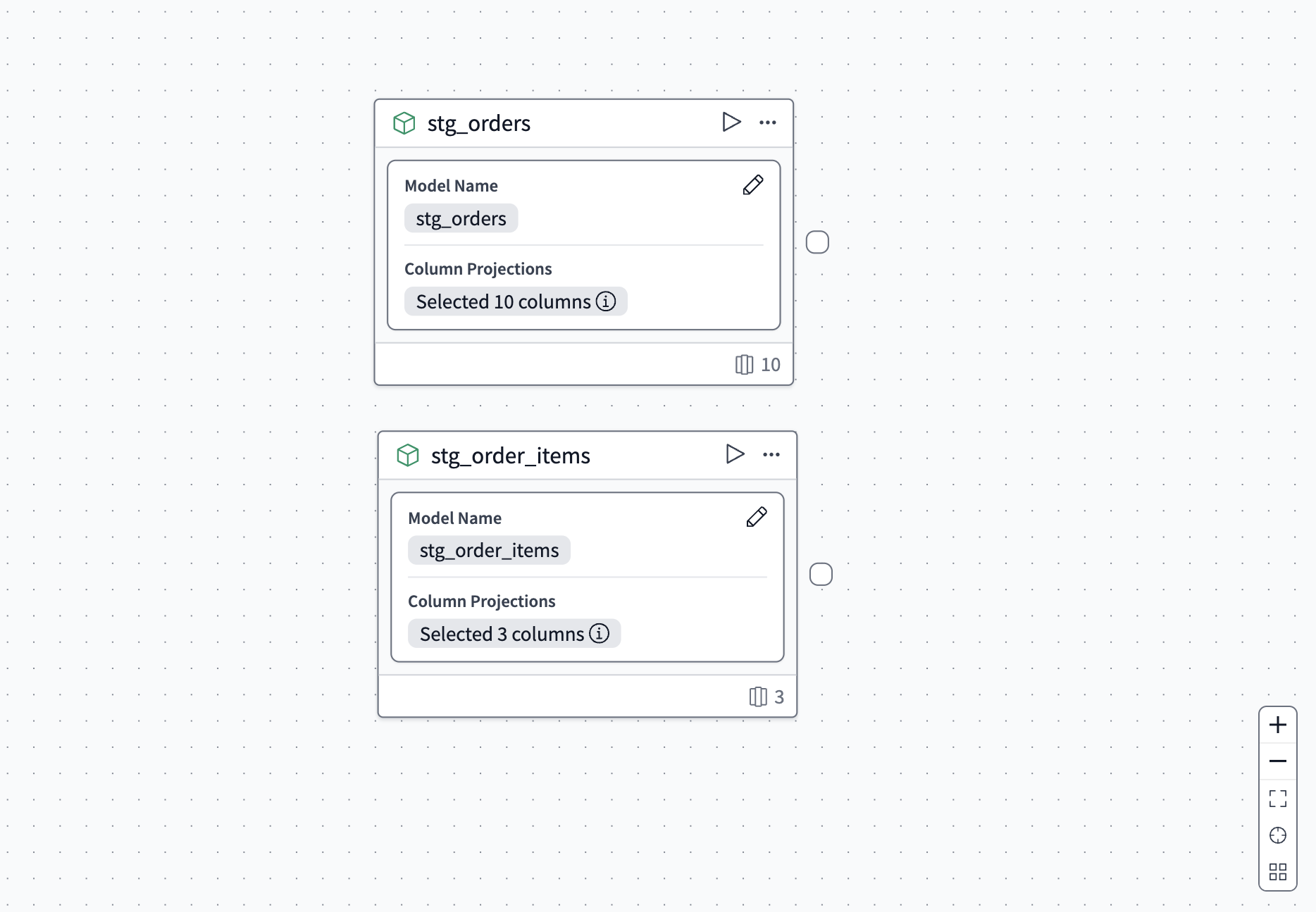Zoom in on the canvas

[x=1277, y=725]
